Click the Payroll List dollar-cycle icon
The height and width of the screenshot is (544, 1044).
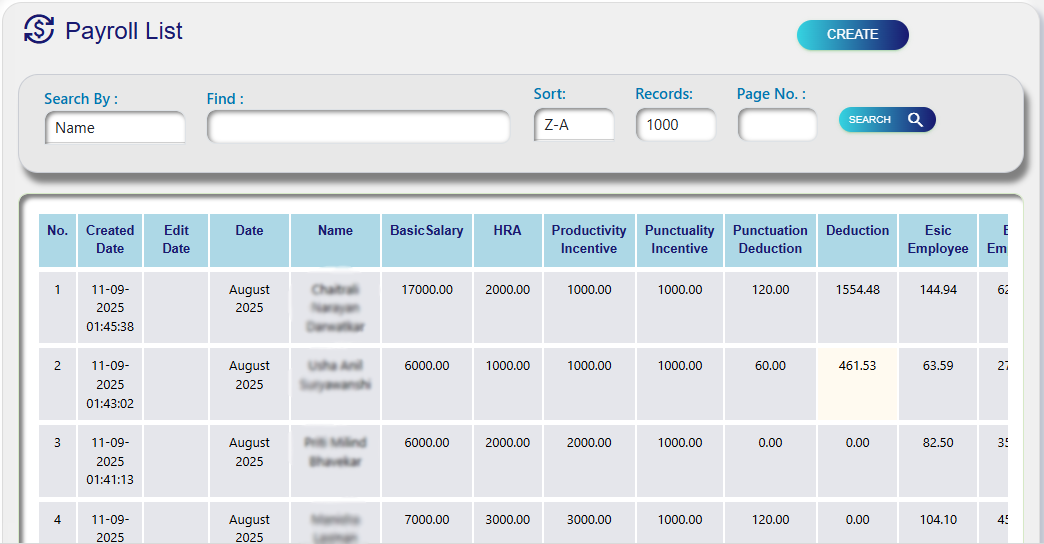coord(39,30)
